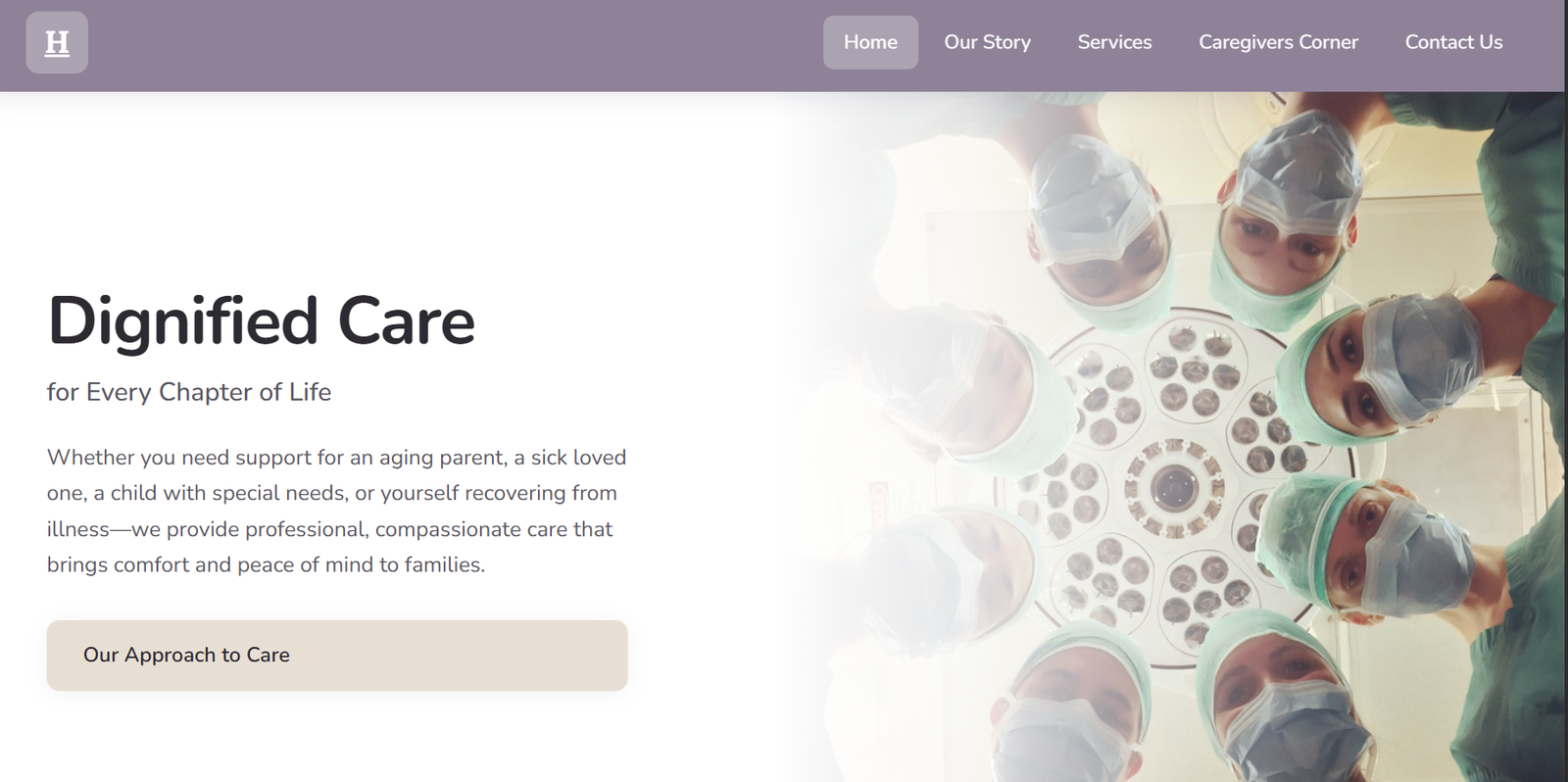Click the central lens of the surgical lamp
1568x782 pixels.
coord(1173,485)
